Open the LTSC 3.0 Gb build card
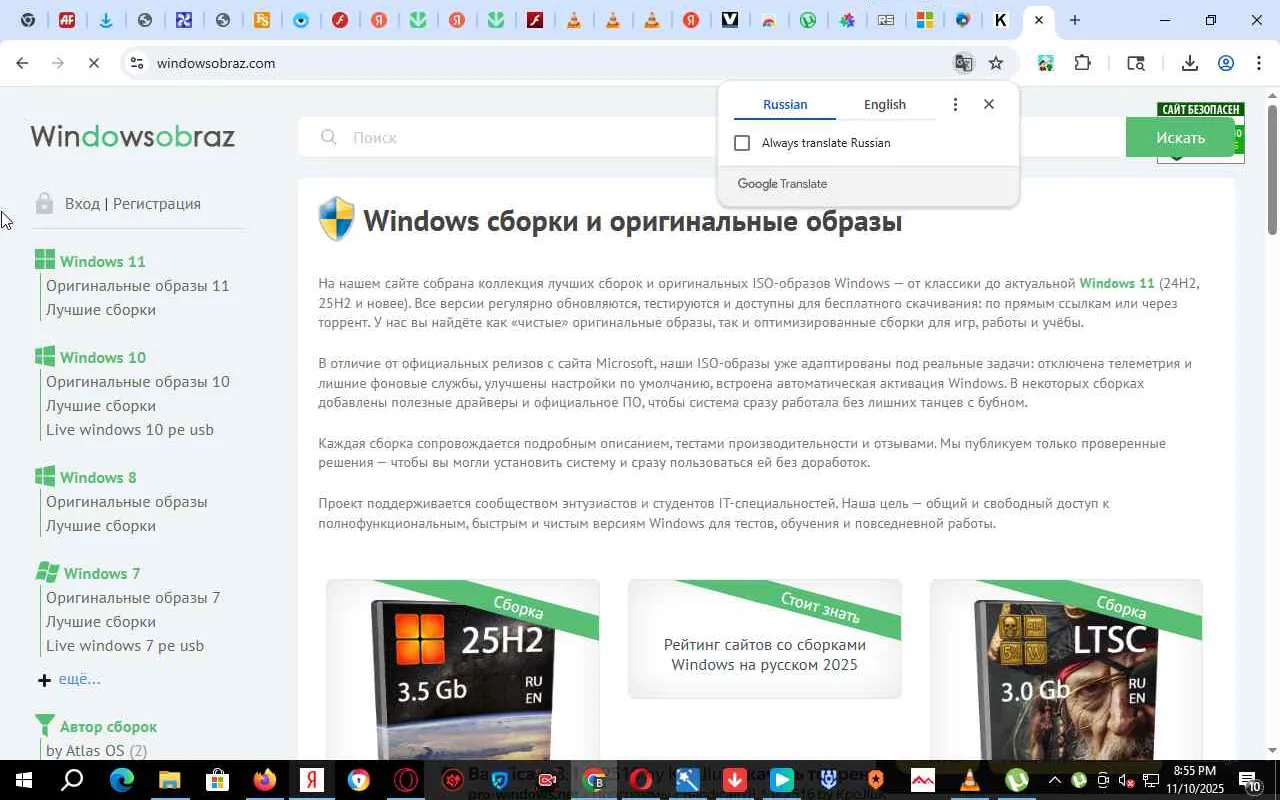The height and width of the screenshot is (800, 1280). [x=1066, y=670]
